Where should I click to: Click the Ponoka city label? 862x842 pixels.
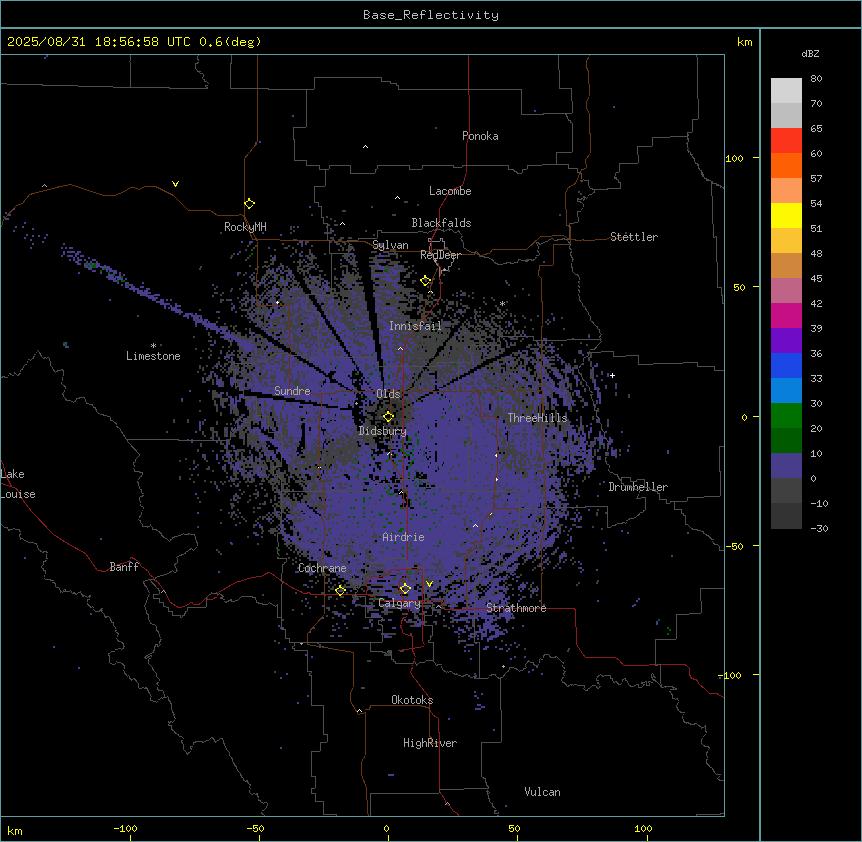(480, 136)
